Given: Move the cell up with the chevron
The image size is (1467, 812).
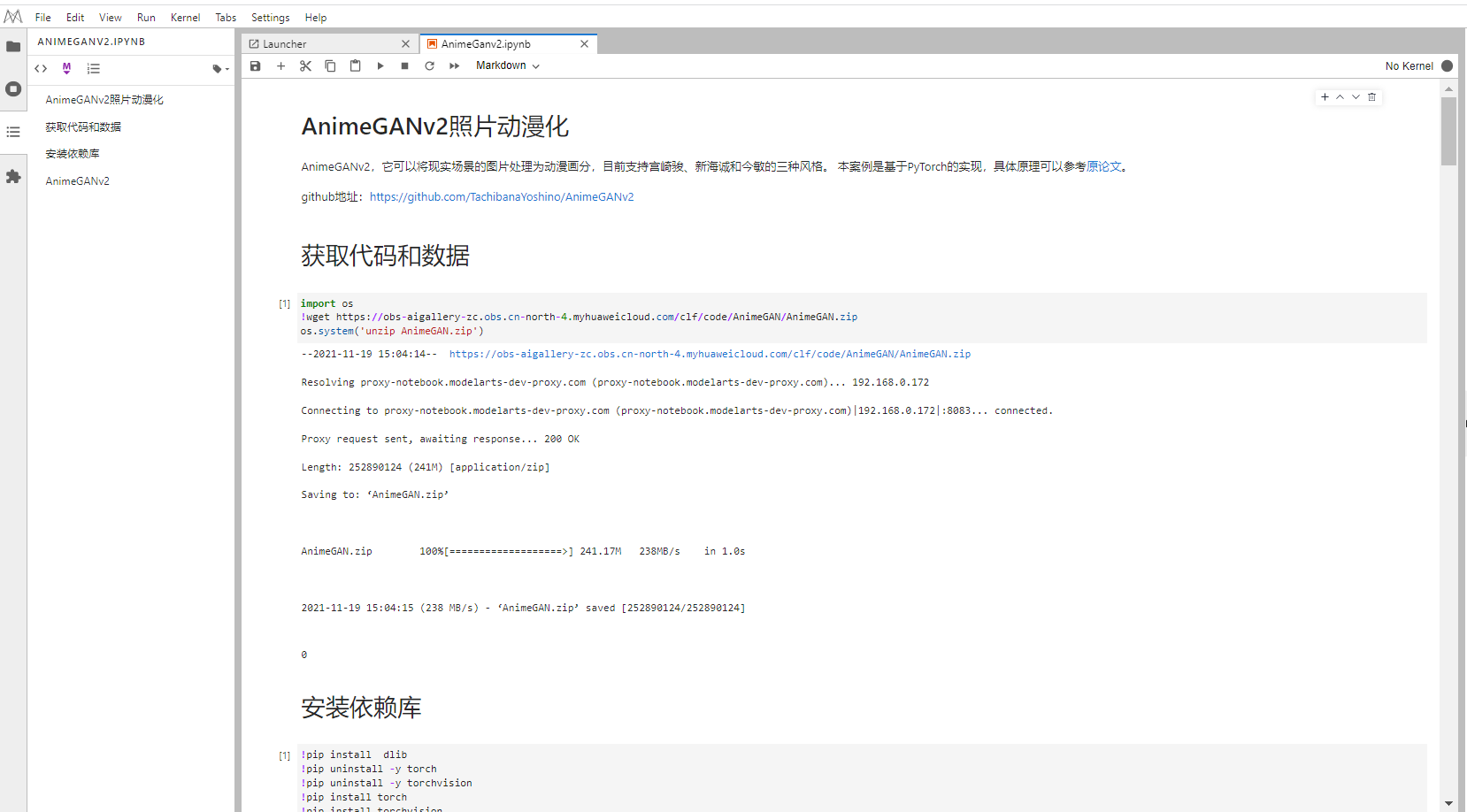Looking at the screenshot, I should pyautogui.click(x=1340, y=96).
